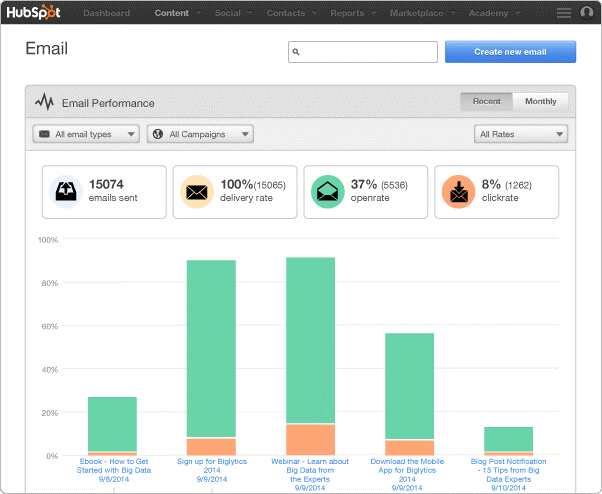Screen dimensions: 602x494
Task: Open the user profile avatar
Action: [587, 13]
